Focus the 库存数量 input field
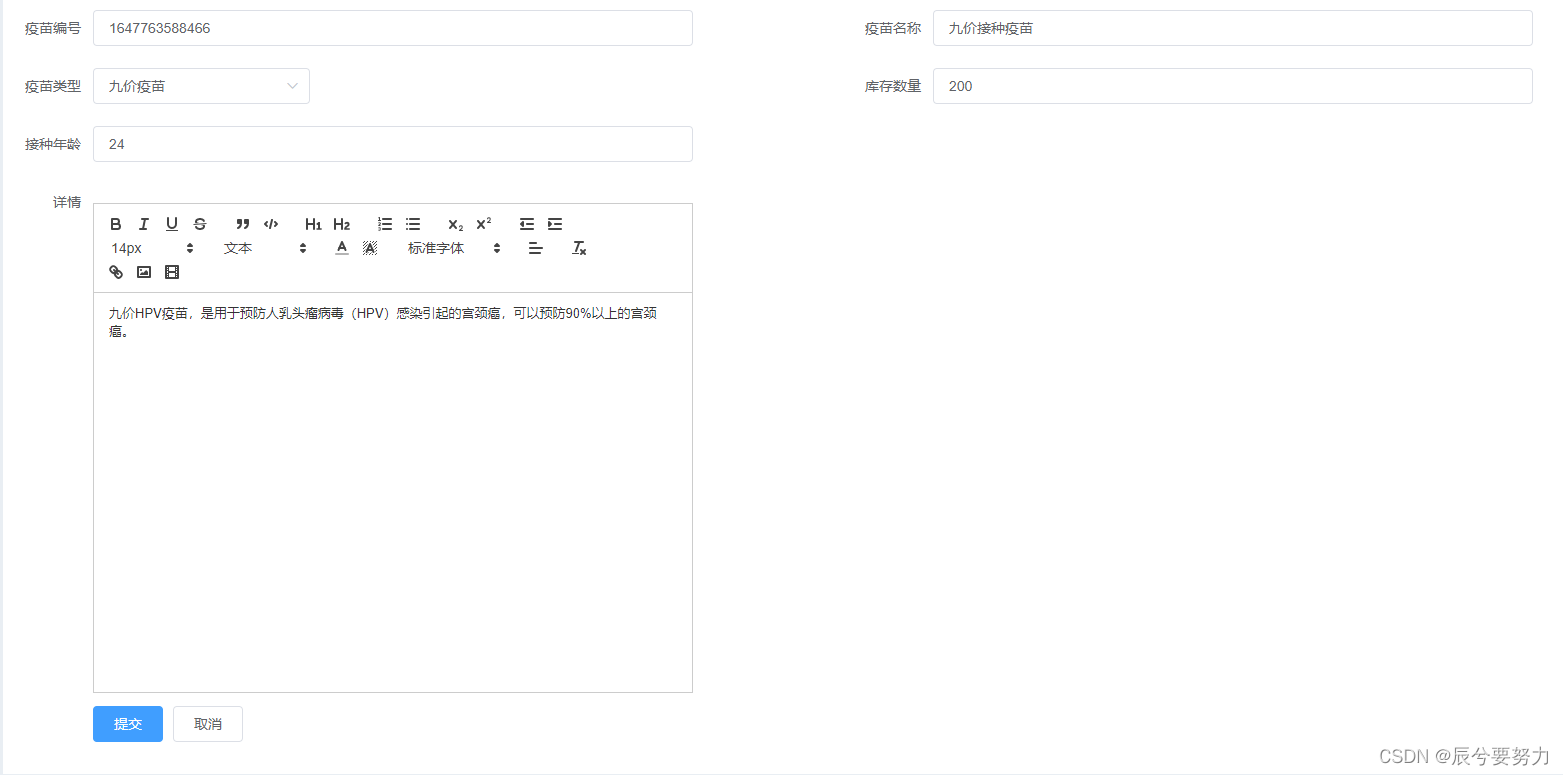The image size is (1563, 775). coord(1232,86)
